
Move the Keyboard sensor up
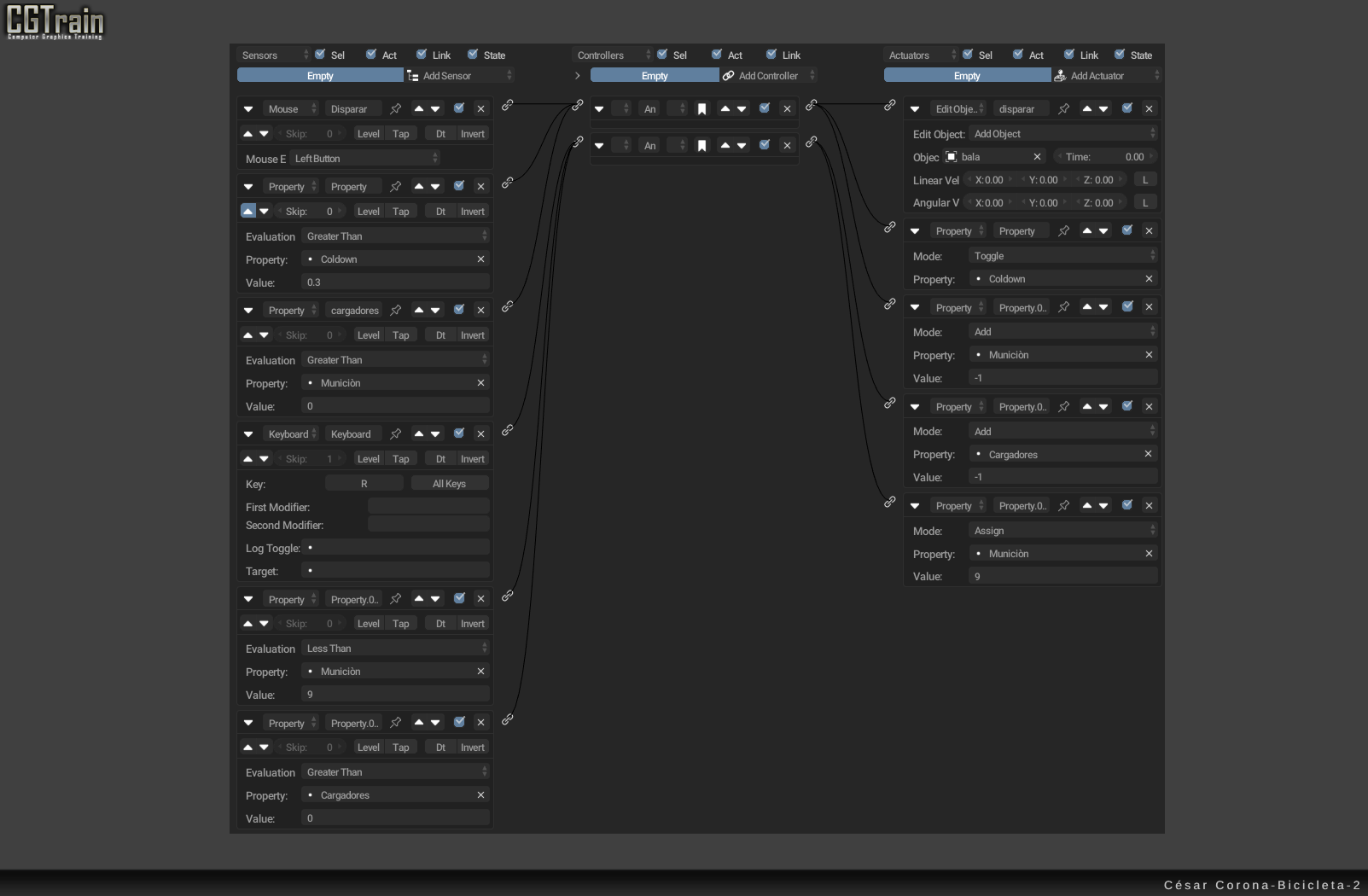(418, 434)
